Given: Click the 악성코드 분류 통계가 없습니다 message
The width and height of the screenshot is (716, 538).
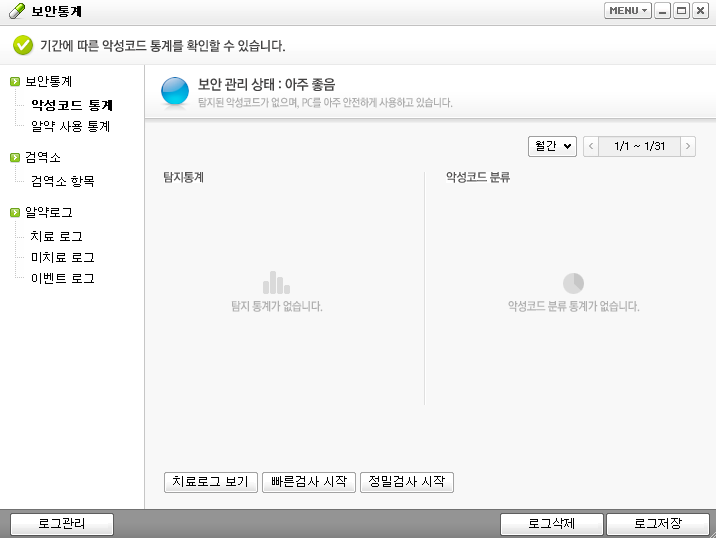Looking at the screenshot, I should pos(574,306).
